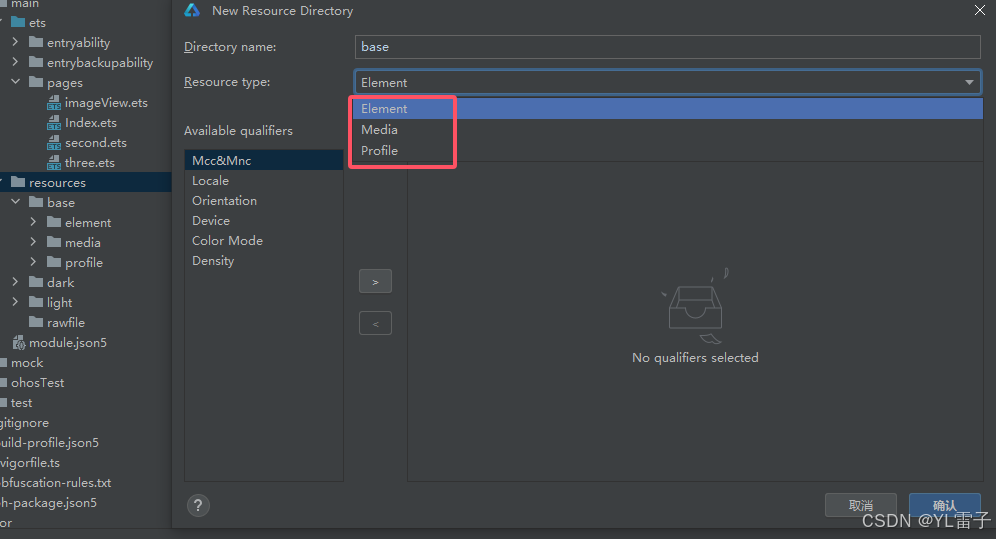Open second.ets in project tree
996x539 pixels.
coord(96,143)
